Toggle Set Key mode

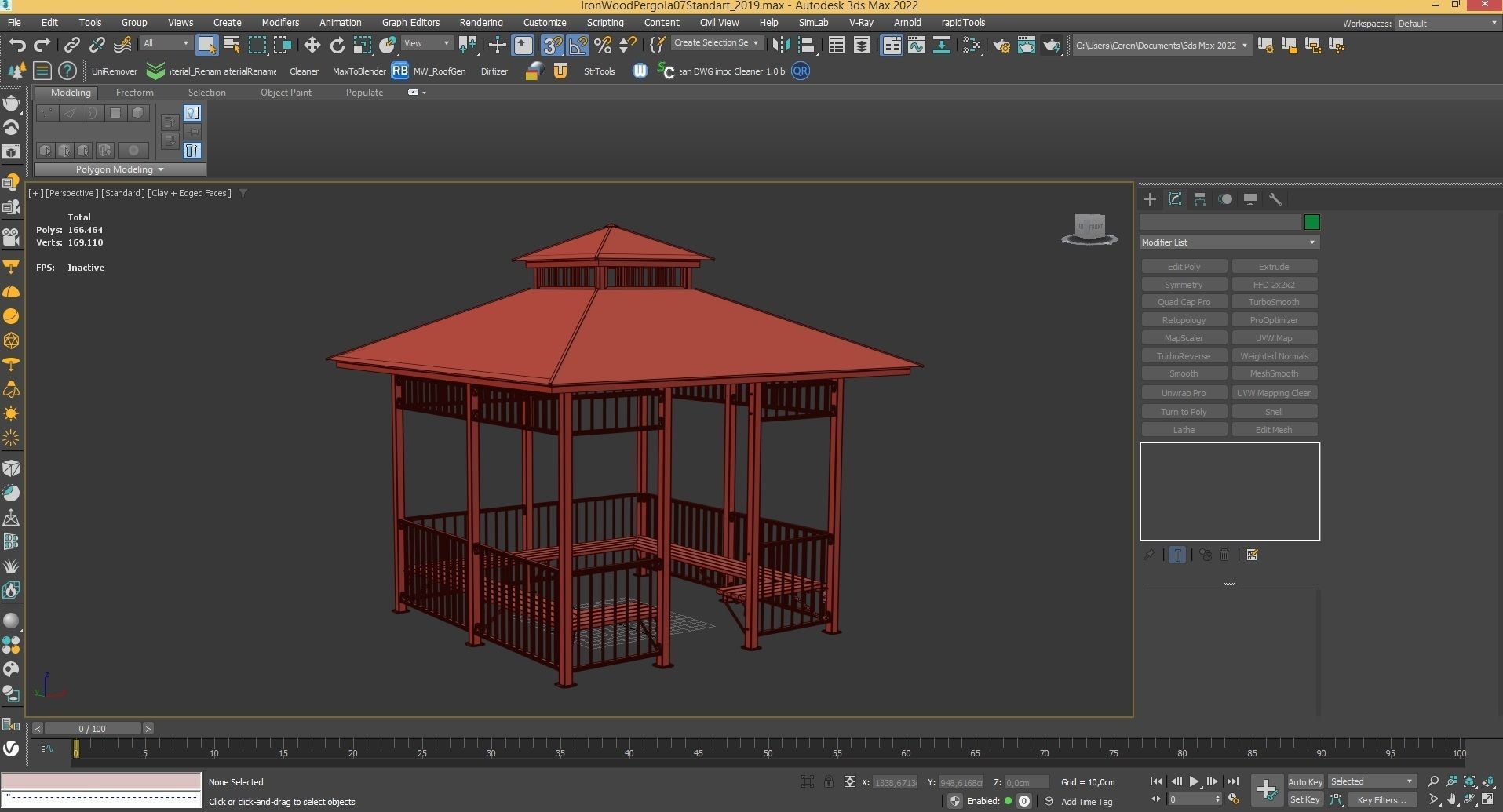[1305, 799]
